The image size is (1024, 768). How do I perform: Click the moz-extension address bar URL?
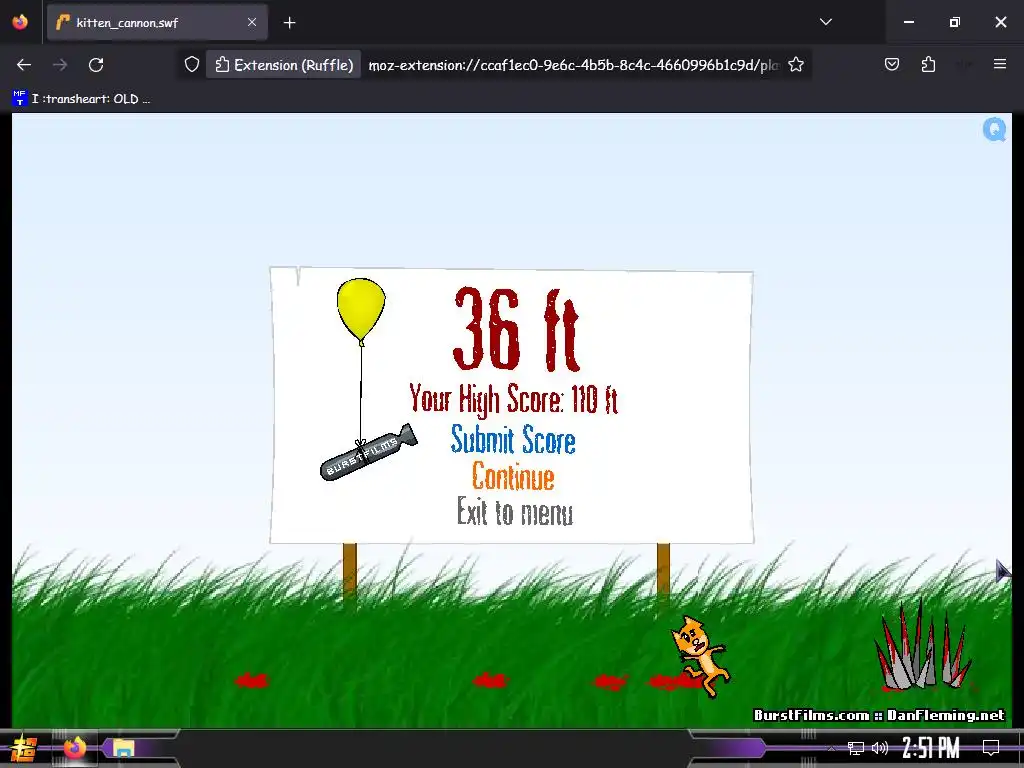(x=573, y=65)
